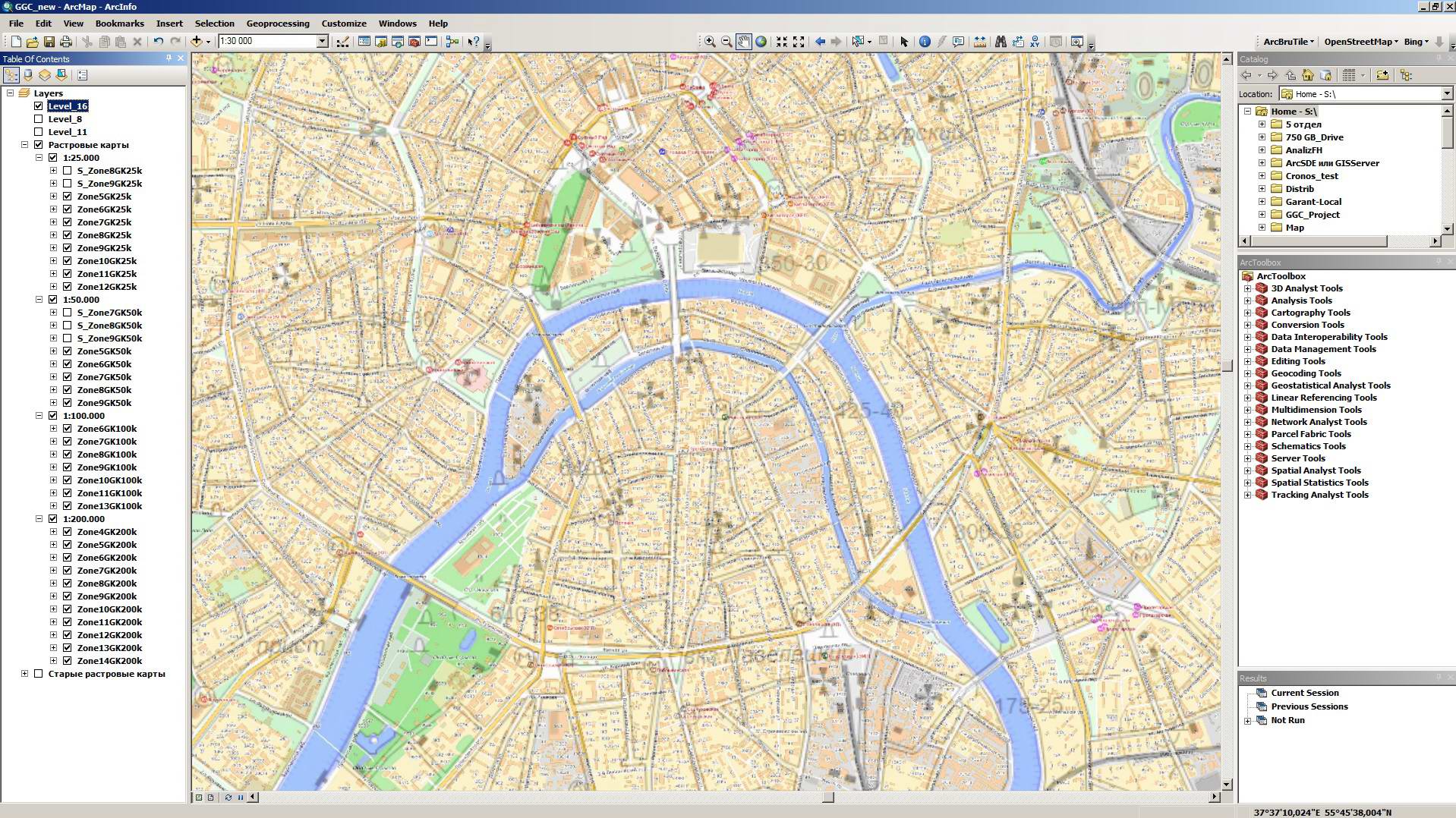Click the OpenStreetMap toolbar button
The width and height of the screenshot is (1456, 818).
pos(1360,42)
